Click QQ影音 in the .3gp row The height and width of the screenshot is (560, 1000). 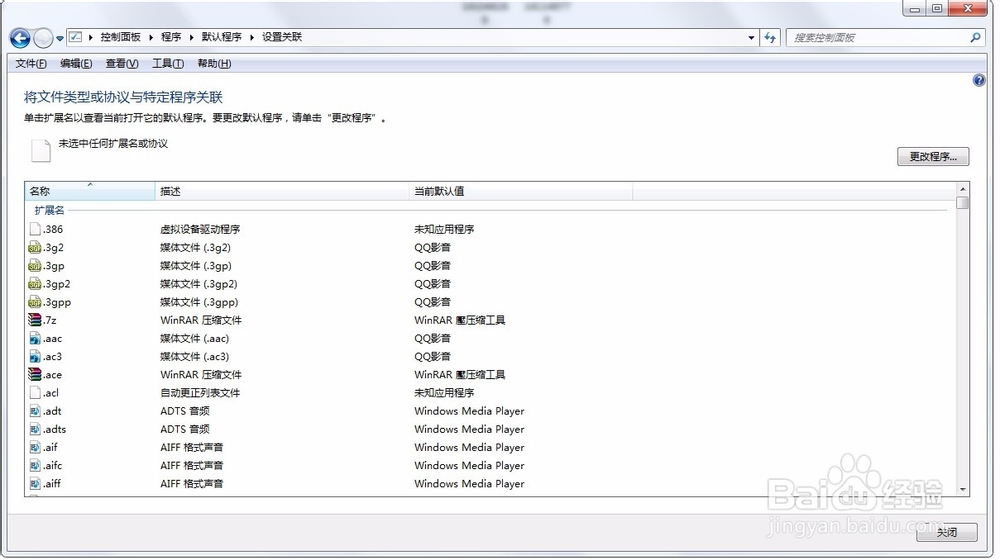432,266
